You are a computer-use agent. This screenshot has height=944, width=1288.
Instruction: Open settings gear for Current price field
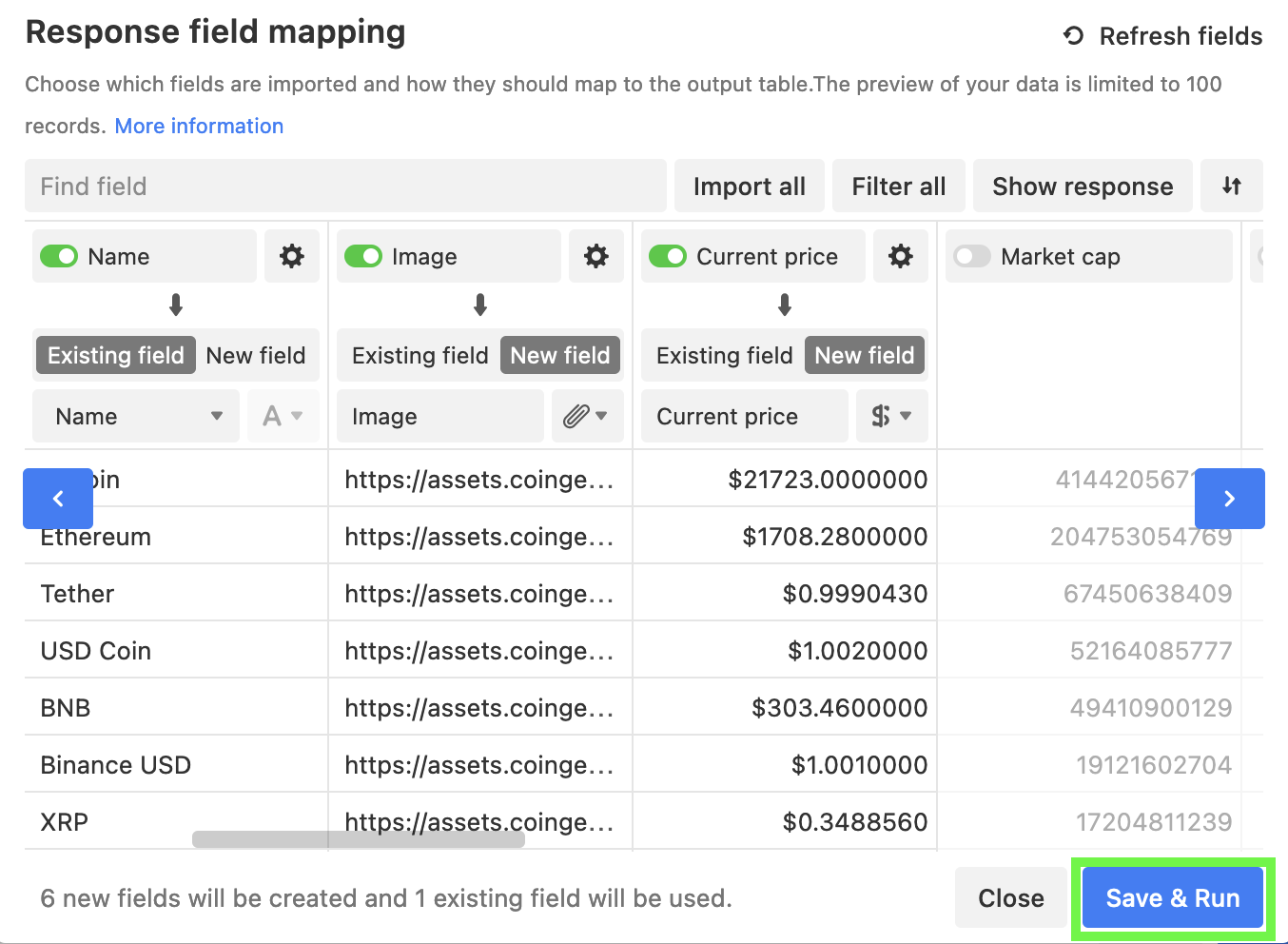tap(901, 256)
